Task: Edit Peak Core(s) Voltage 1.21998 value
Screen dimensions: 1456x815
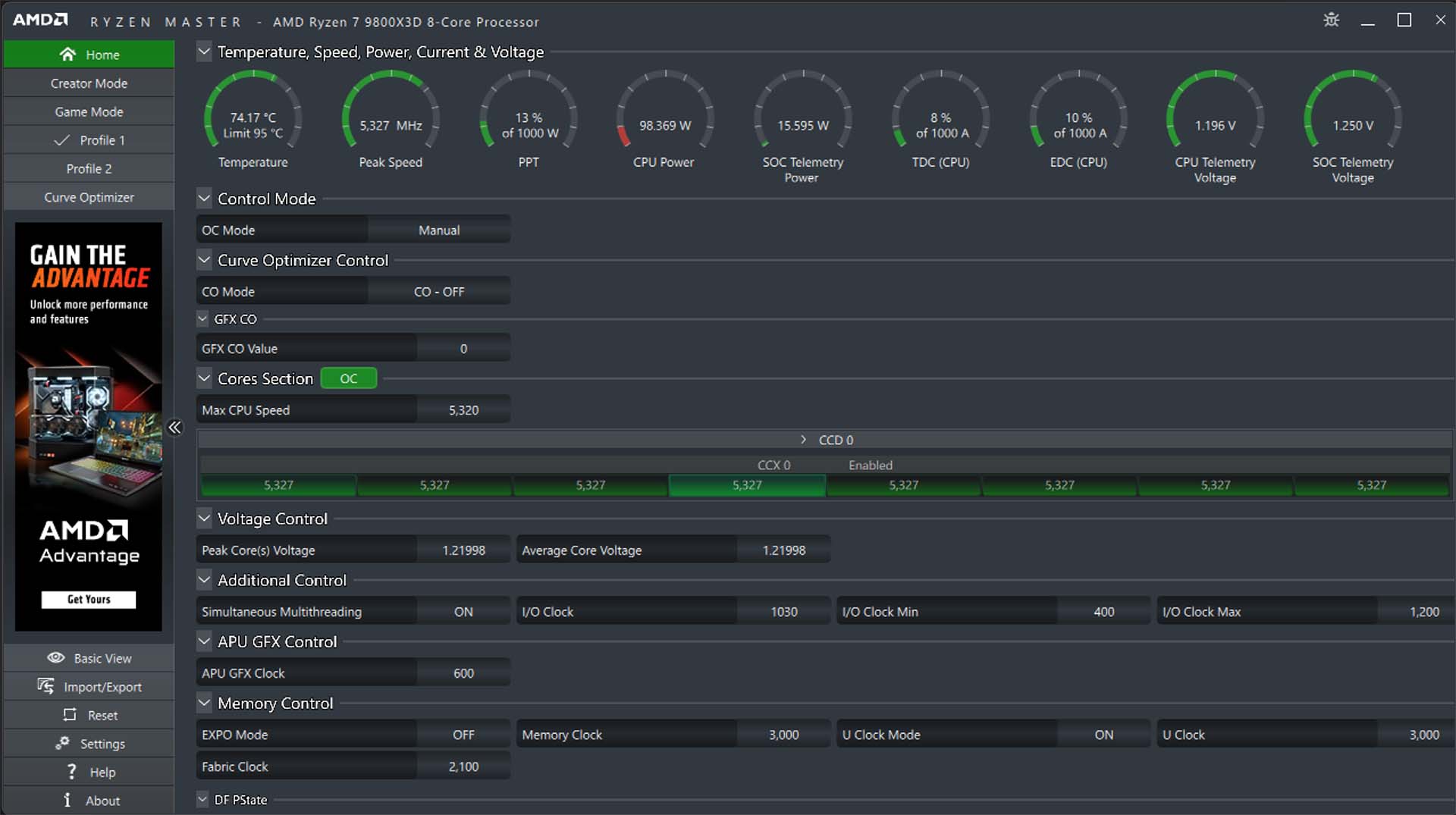Action: [x=463, y=550]
